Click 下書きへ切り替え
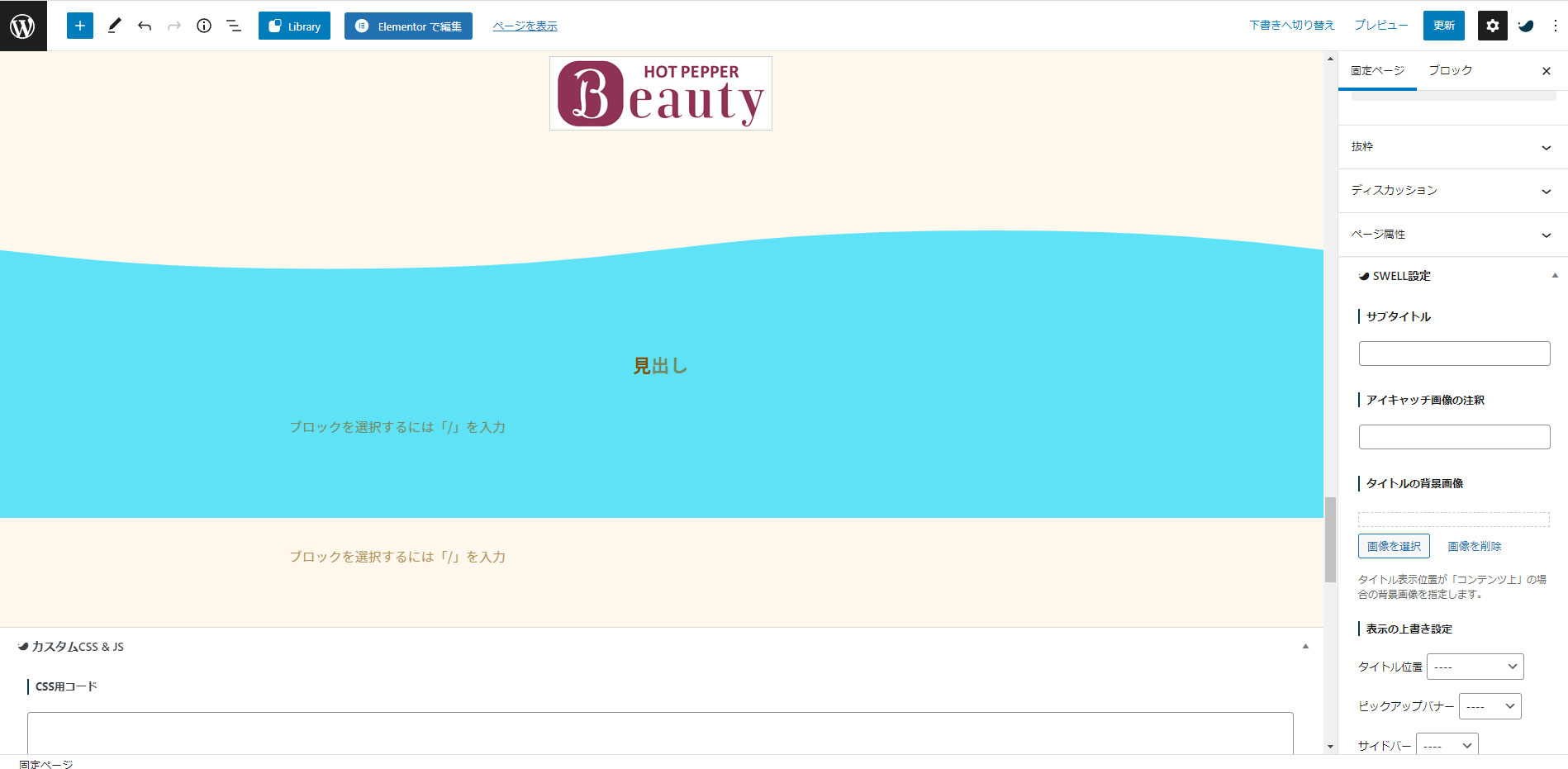 tap(1292, 26)
